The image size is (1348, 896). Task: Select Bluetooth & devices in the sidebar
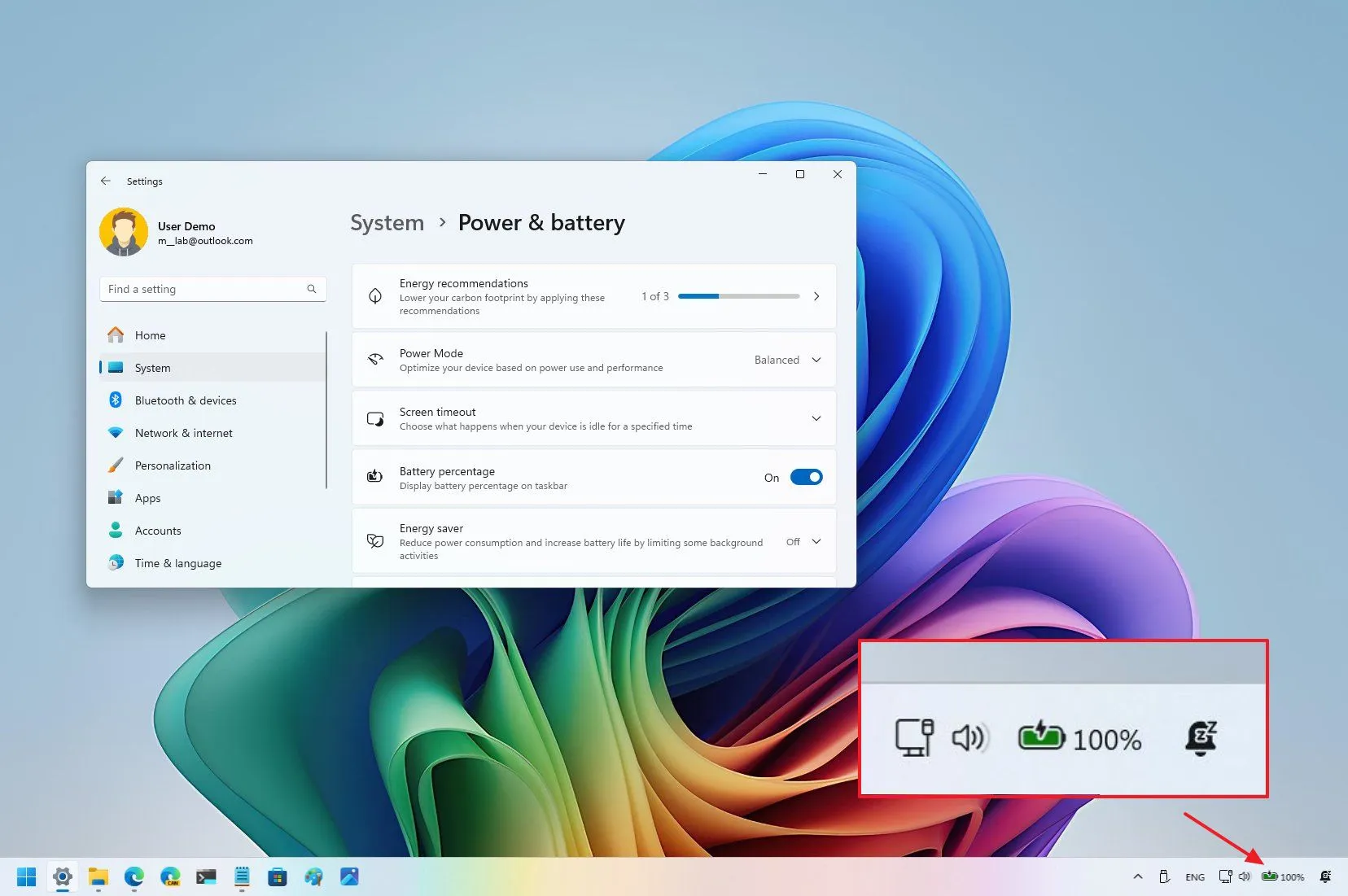pyautogui.click(x=186, y=400)
